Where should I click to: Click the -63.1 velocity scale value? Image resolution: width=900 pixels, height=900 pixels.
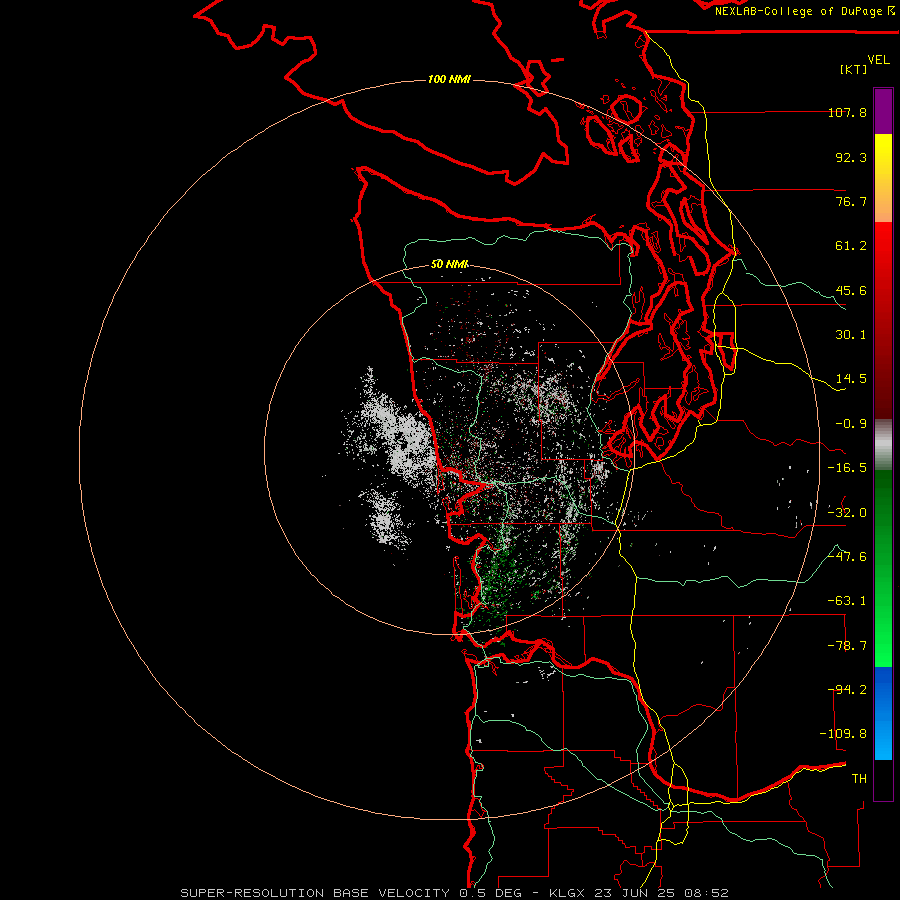[x=847, y=601]
